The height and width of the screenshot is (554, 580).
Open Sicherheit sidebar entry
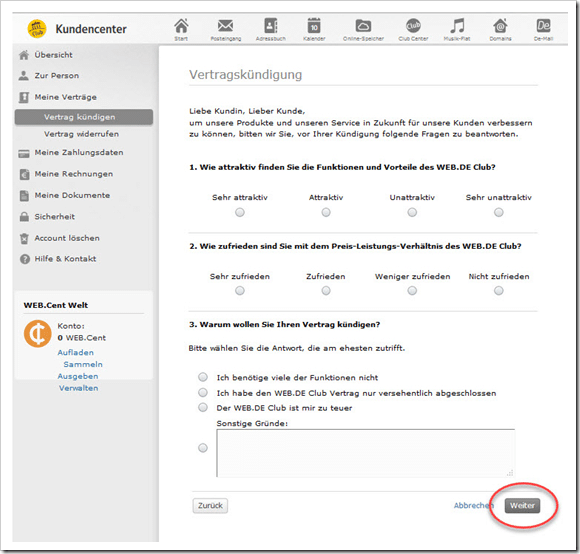tap(54, 217)
